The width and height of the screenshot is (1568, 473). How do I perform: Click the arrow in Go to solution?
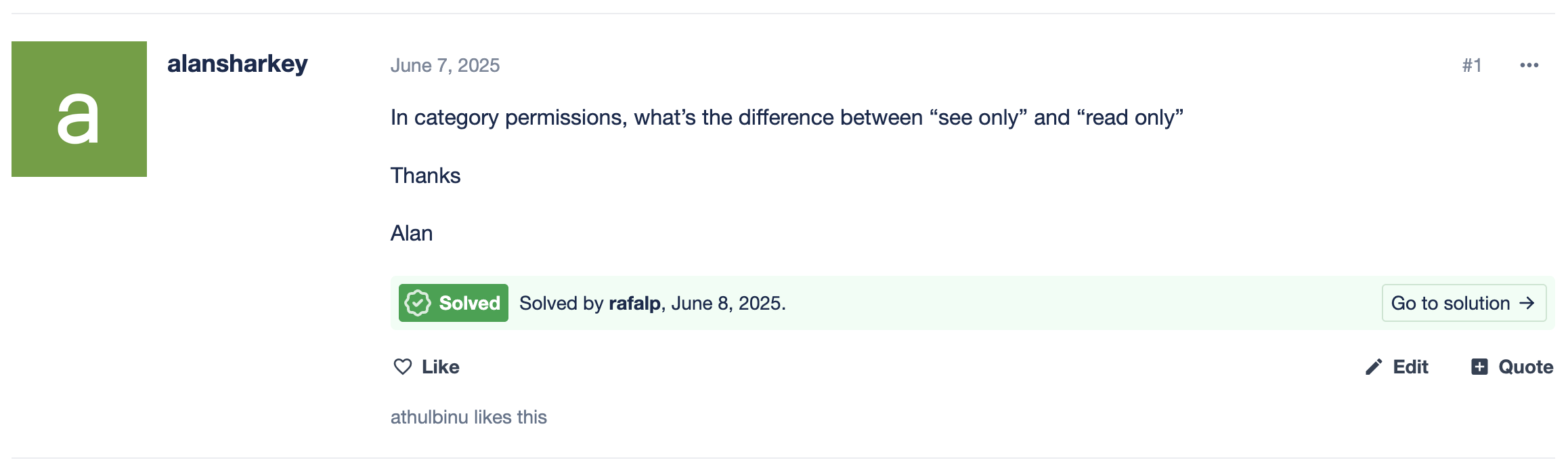pyautogui.click(x=1527, y=303)
